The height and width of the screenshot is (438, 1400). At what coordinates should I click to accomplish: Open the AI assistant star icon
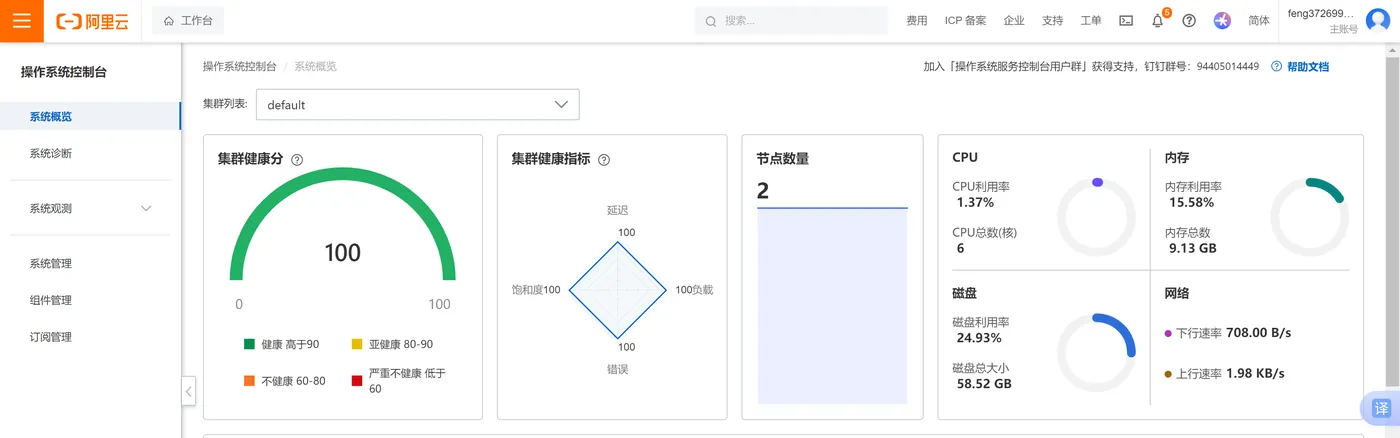click(x=1222, y=20)
